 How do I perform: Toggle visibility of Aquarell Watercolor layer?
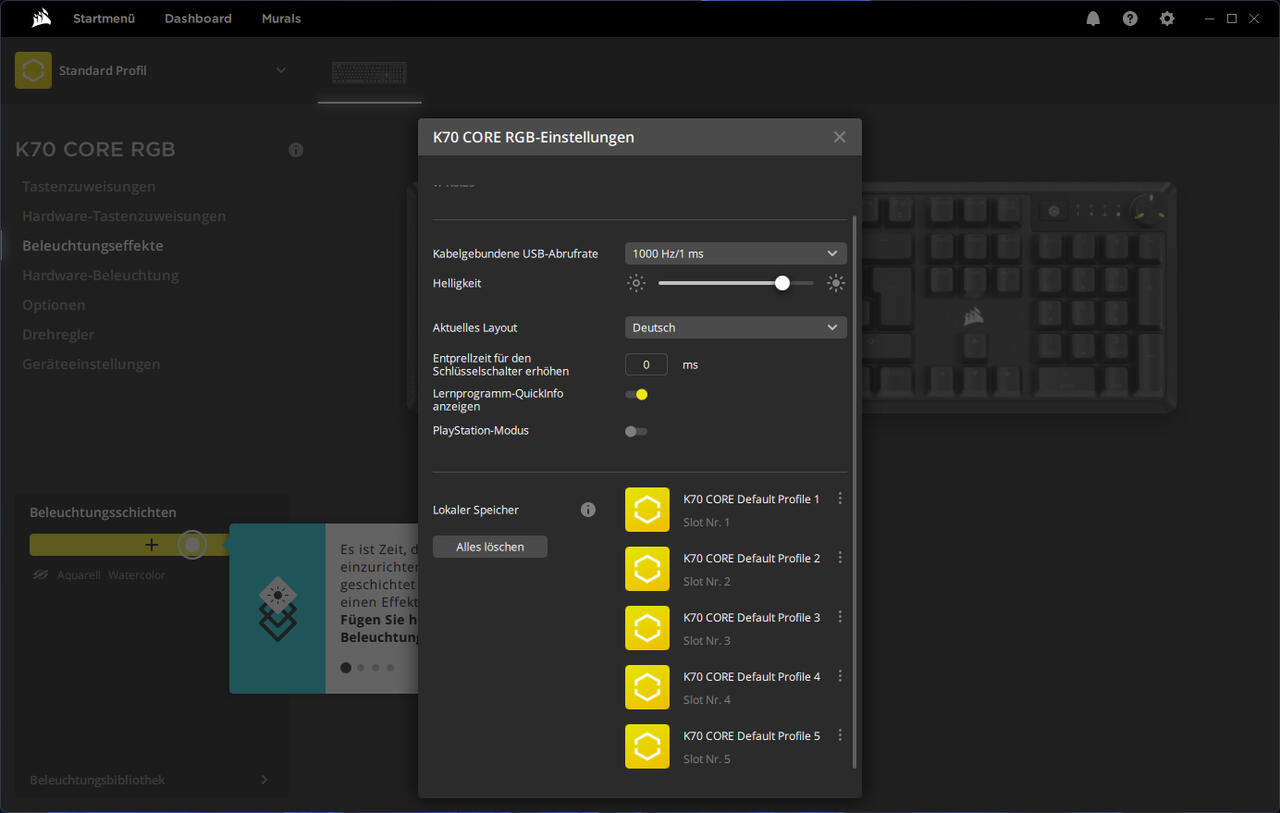coord(40,576)
